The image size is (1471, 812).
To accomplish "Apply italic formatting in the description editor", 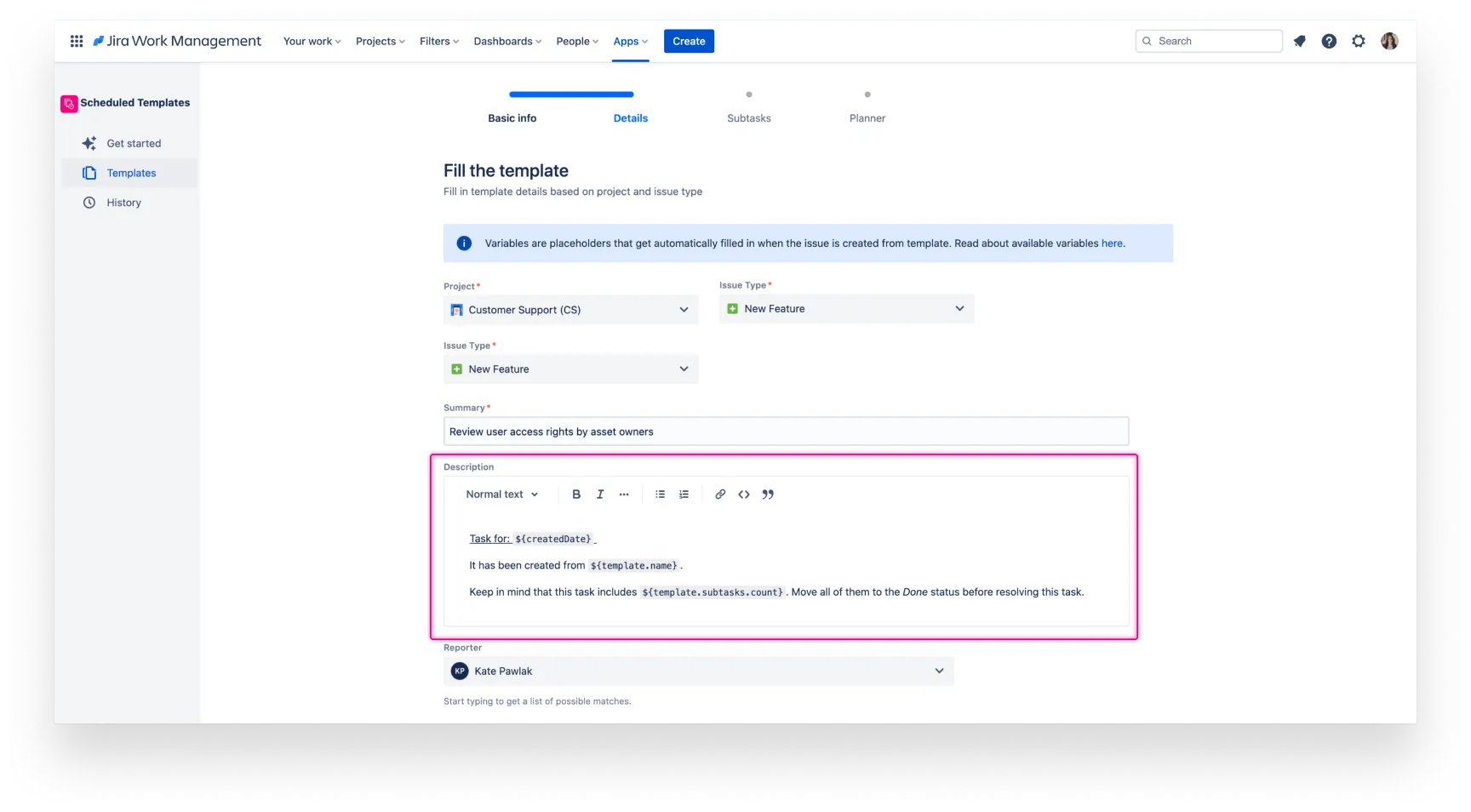I will (600, 494).
